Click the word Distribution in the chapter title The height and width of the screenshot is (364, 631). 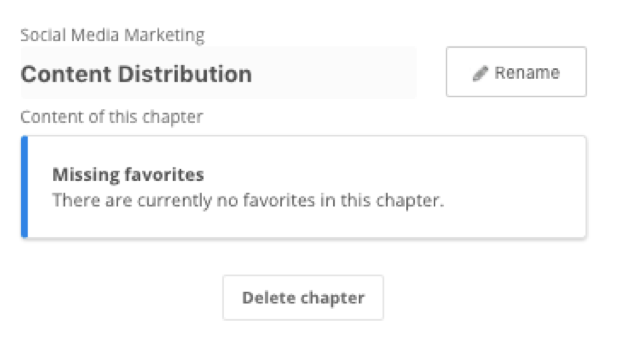185,74
